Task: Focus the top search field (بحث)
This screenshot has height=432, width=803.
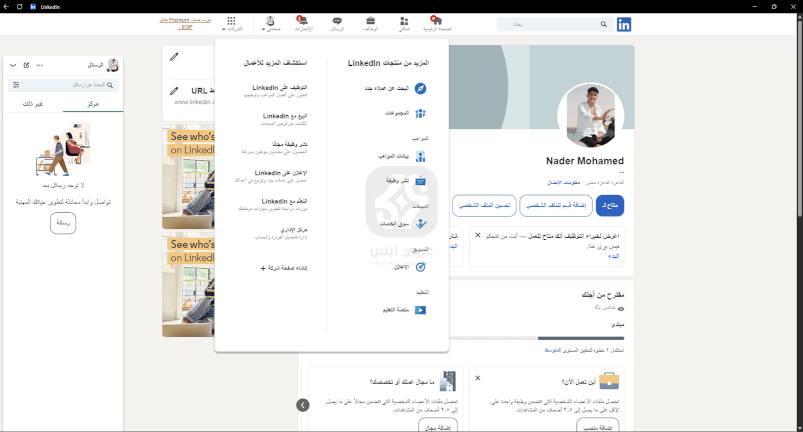Action: coord(554,24)
